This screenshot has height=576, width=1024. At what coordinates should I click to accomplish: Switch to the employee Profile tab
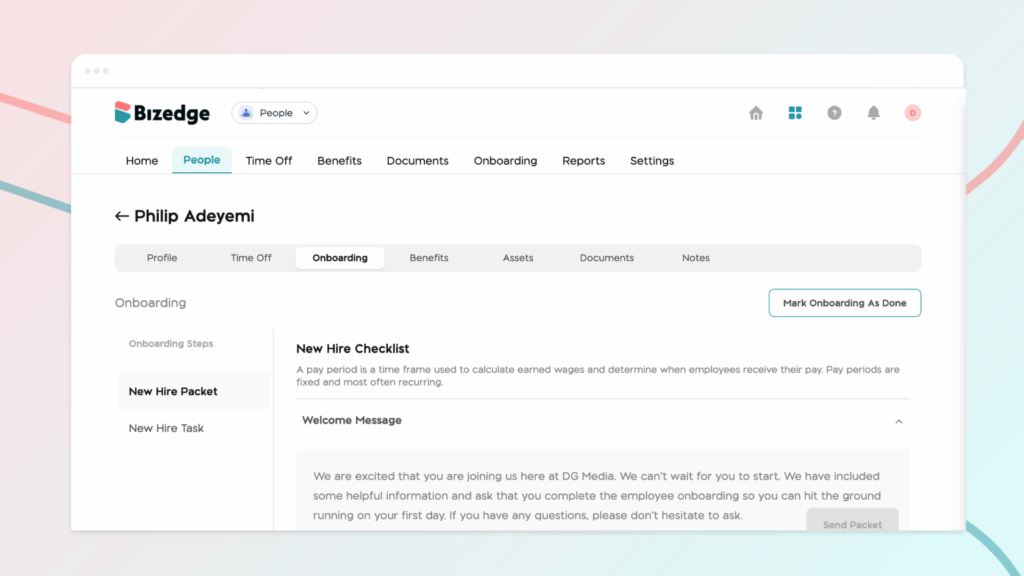[x=162, y=258]
